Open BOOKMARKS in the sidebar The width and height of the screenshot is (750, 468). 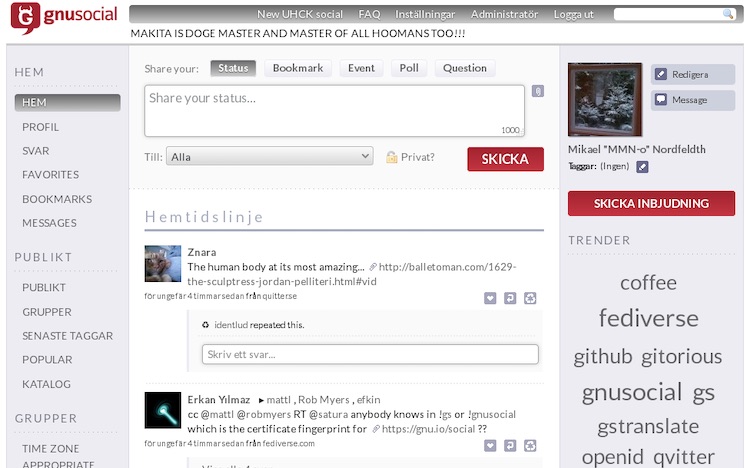point(57,199)
